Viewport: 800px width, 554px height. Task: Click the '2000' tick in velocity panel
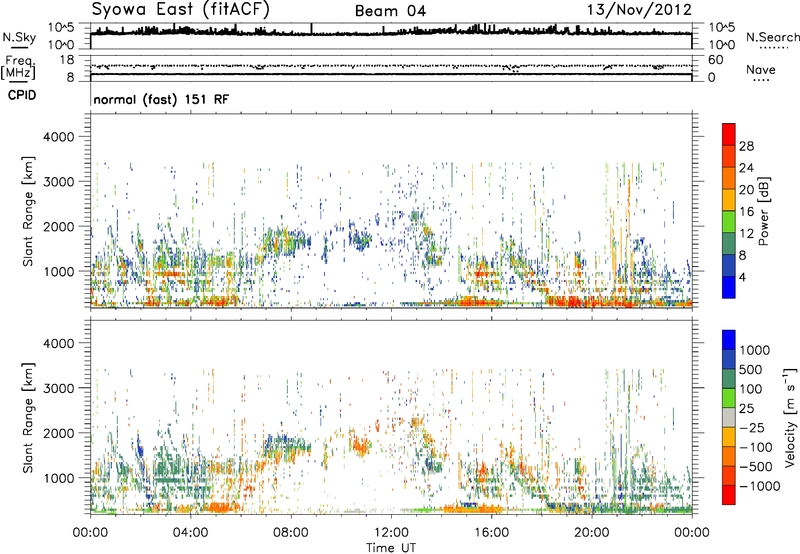[x=58, y=433]
